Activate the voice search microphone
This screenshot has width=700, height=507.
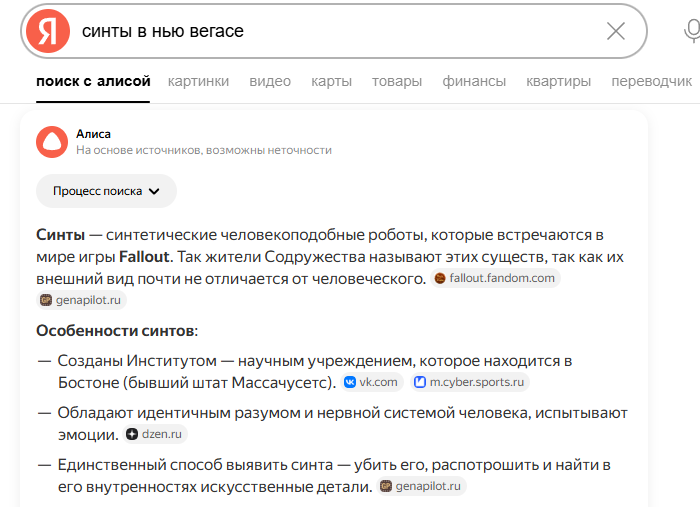coord(693,31)
